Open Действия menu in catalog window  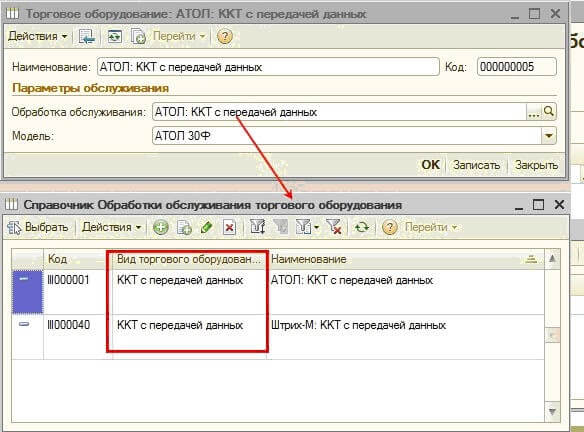pyautogui.click(x=111, y=227)
